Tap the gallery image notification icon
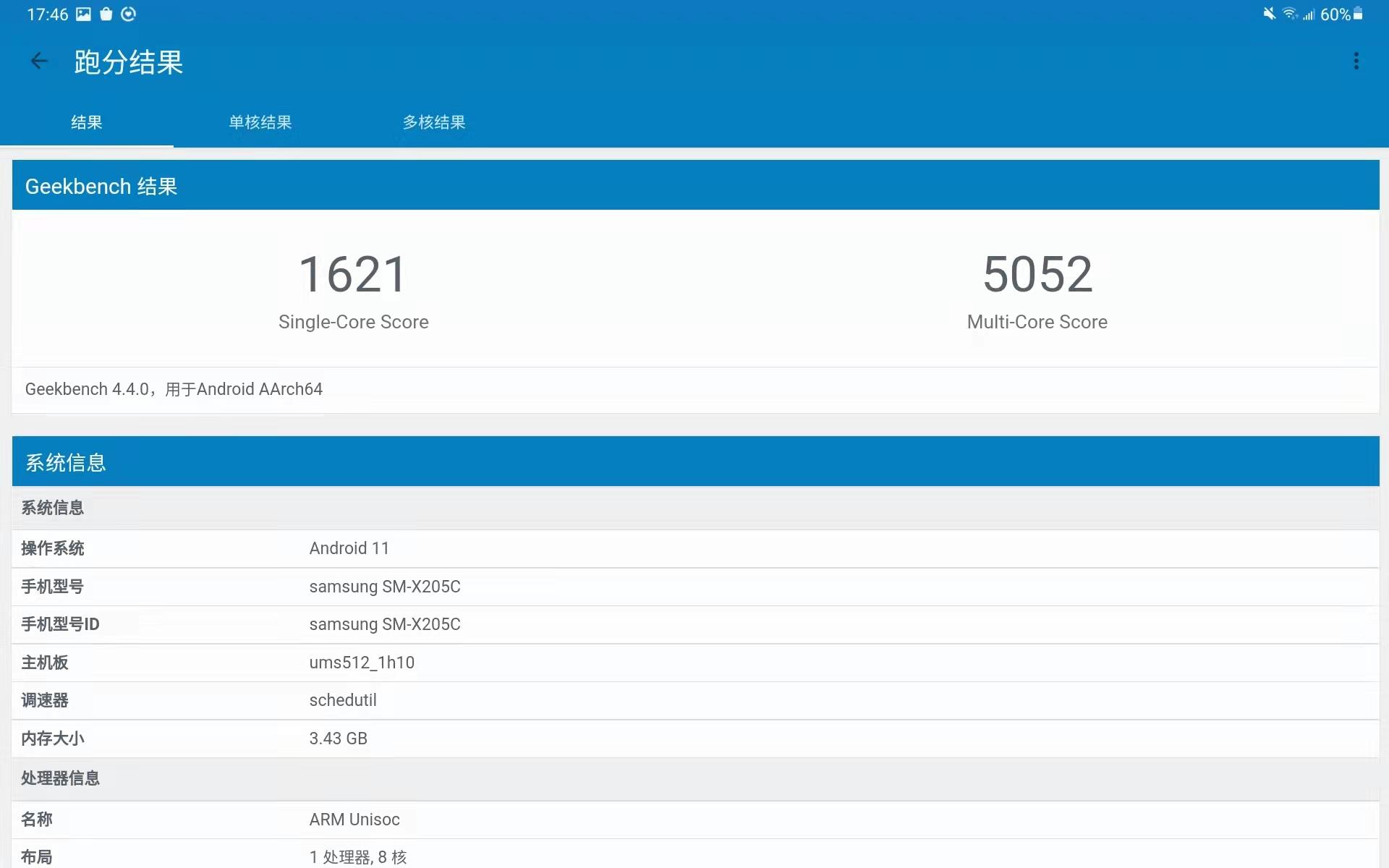The image size is (1389, 868). pyautogui.click(x=84, y=14)
